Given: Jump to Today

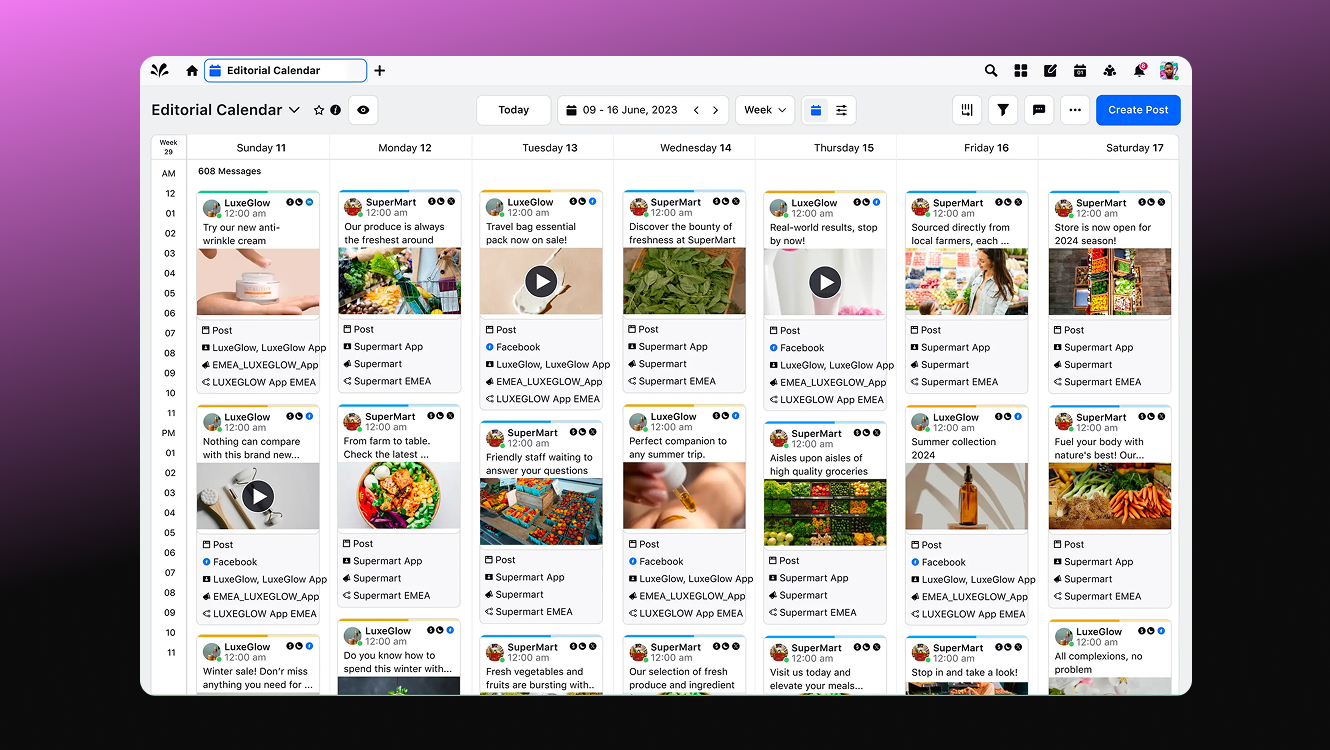Looking at the screenshot, I should coord(514,110).
